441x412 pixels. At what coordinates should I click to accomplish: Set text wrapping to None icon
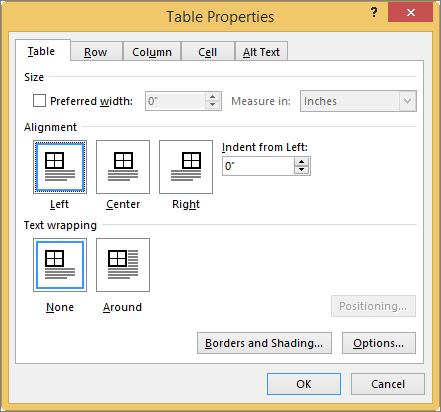[x=60, y=265]
